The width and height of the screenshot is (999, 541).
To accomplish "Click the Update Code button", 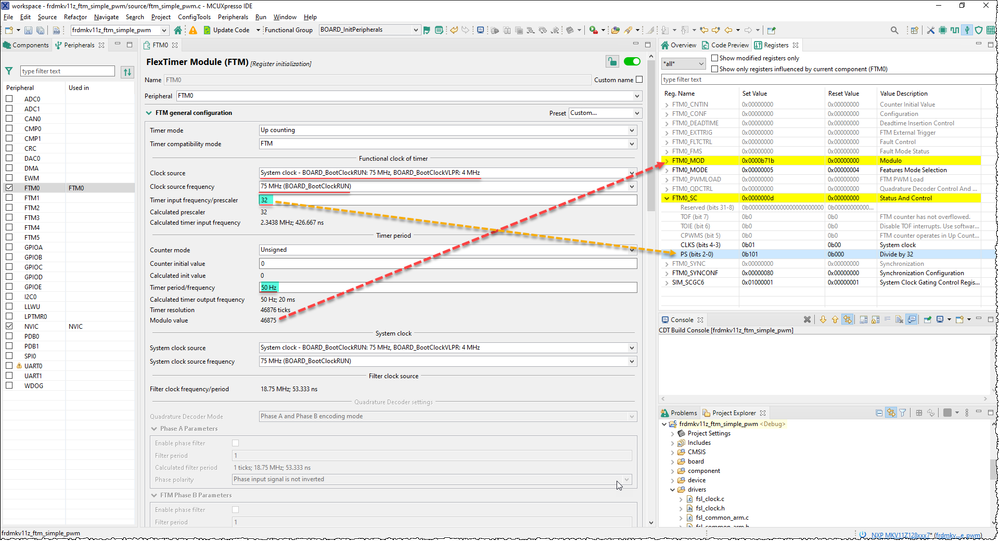I will 226,30.
